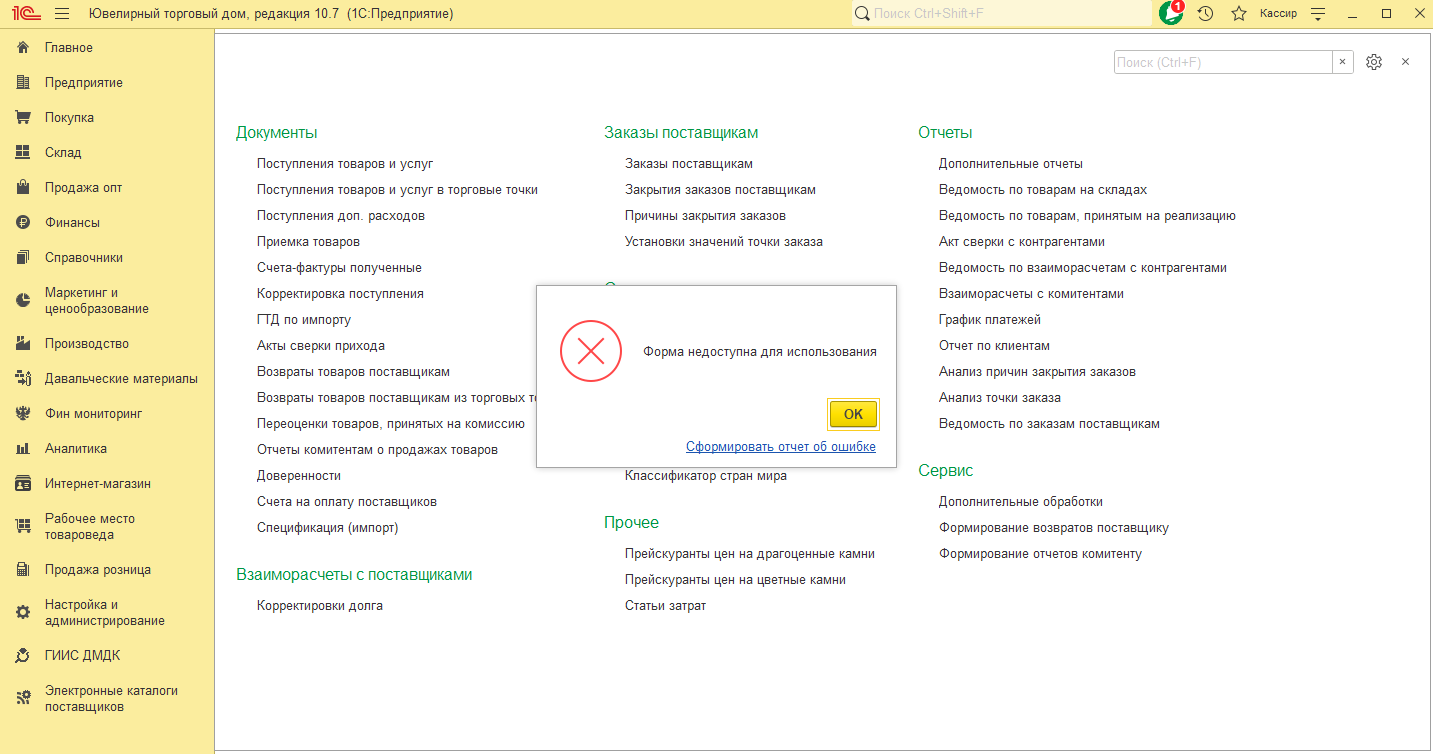1433x754 pixels.
Task: Open Поступления доп. расходов
Action: pyautogui.click(x=341, y=216)
